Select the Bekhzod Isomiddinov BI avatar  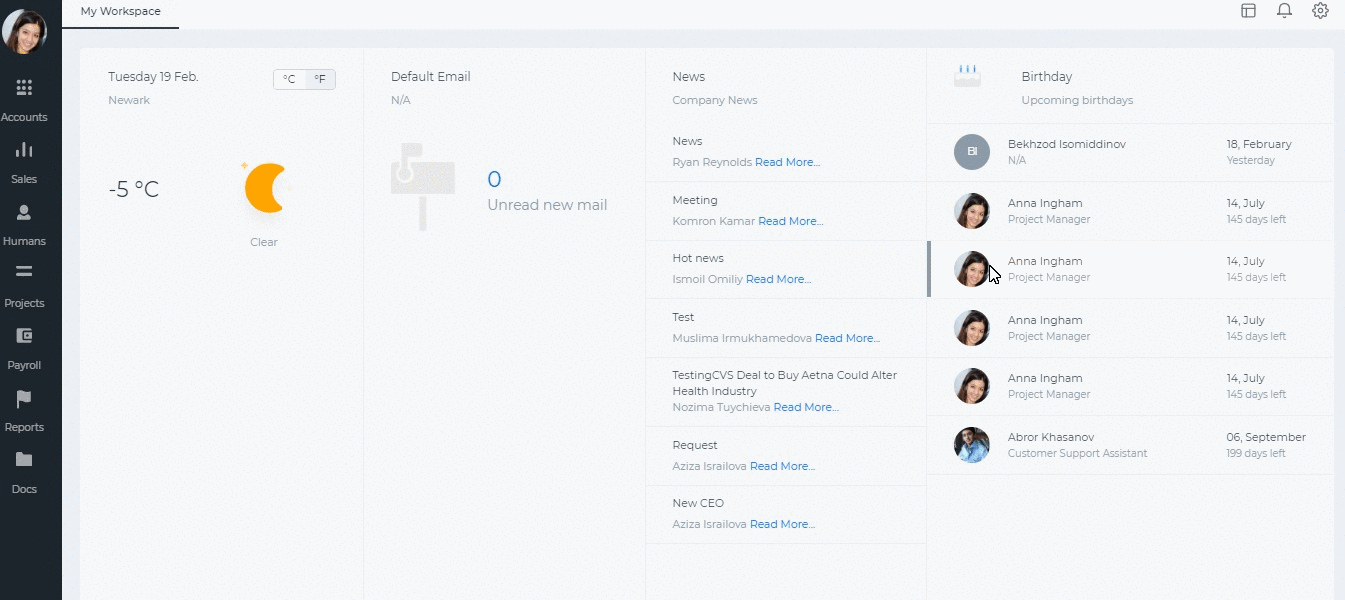972,152
